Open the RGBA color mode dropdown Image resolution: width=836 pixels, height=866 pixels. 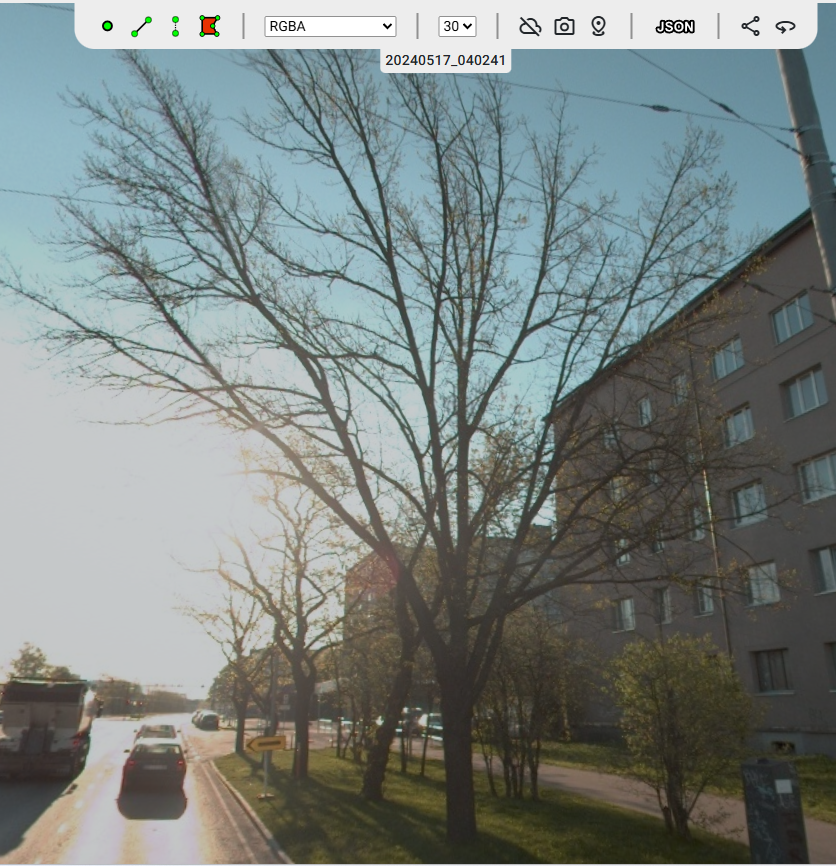(330, 26)
